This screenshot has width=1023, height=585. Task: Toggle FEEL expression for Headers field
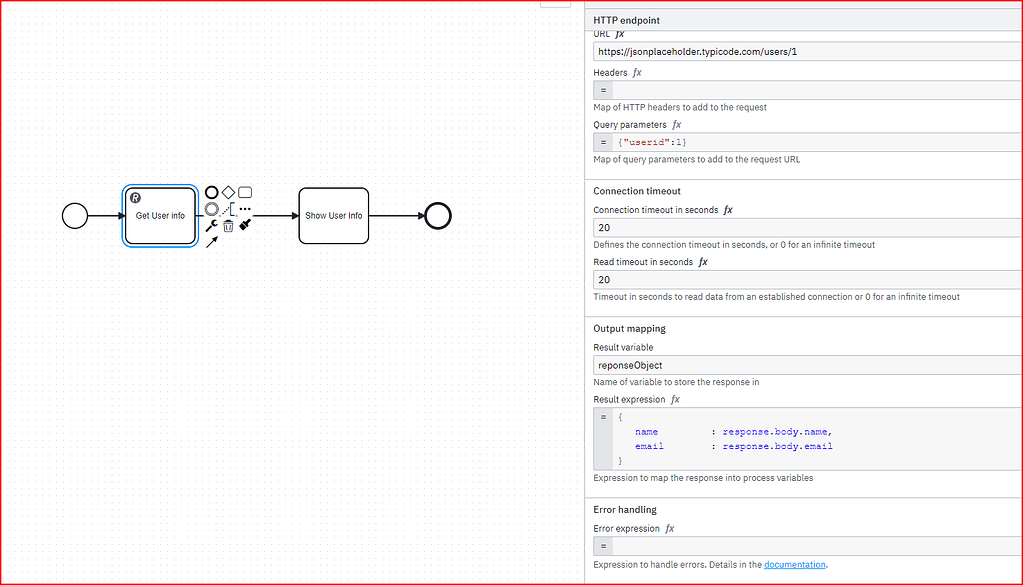pyautogui.click(x=637, y=73)
